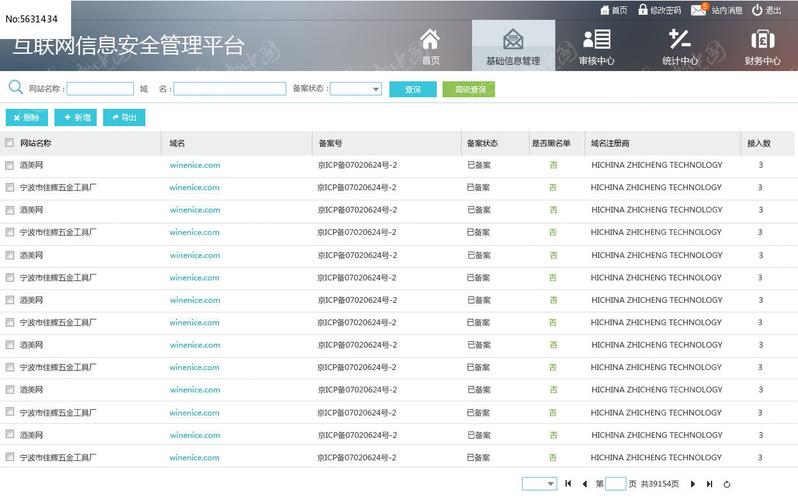This screenshot has height=500, width=798.
Task: Open the 首页 main navigation tab
Action: coord(431,47)
